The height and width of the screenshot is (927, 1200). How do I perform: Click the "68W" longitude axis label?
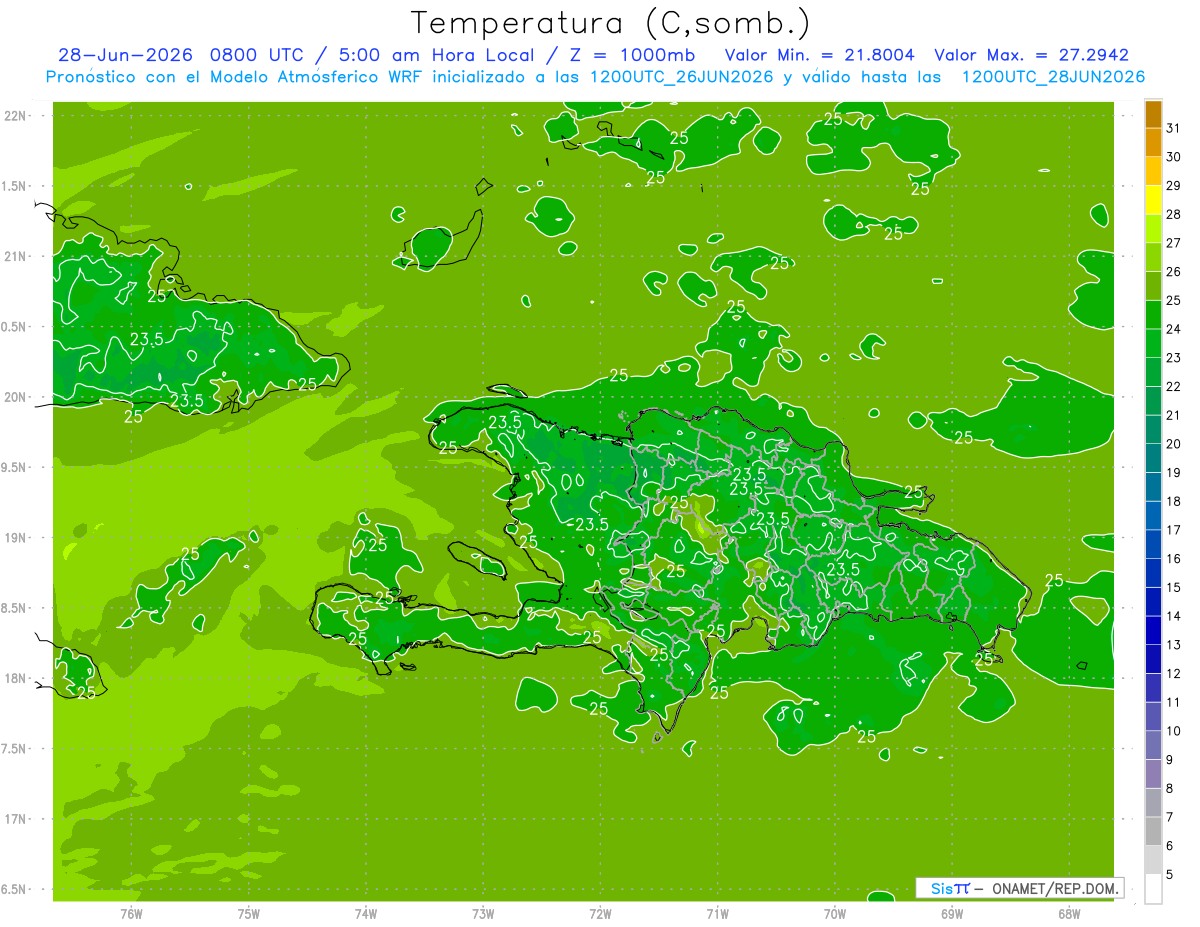pos(1069,914)
